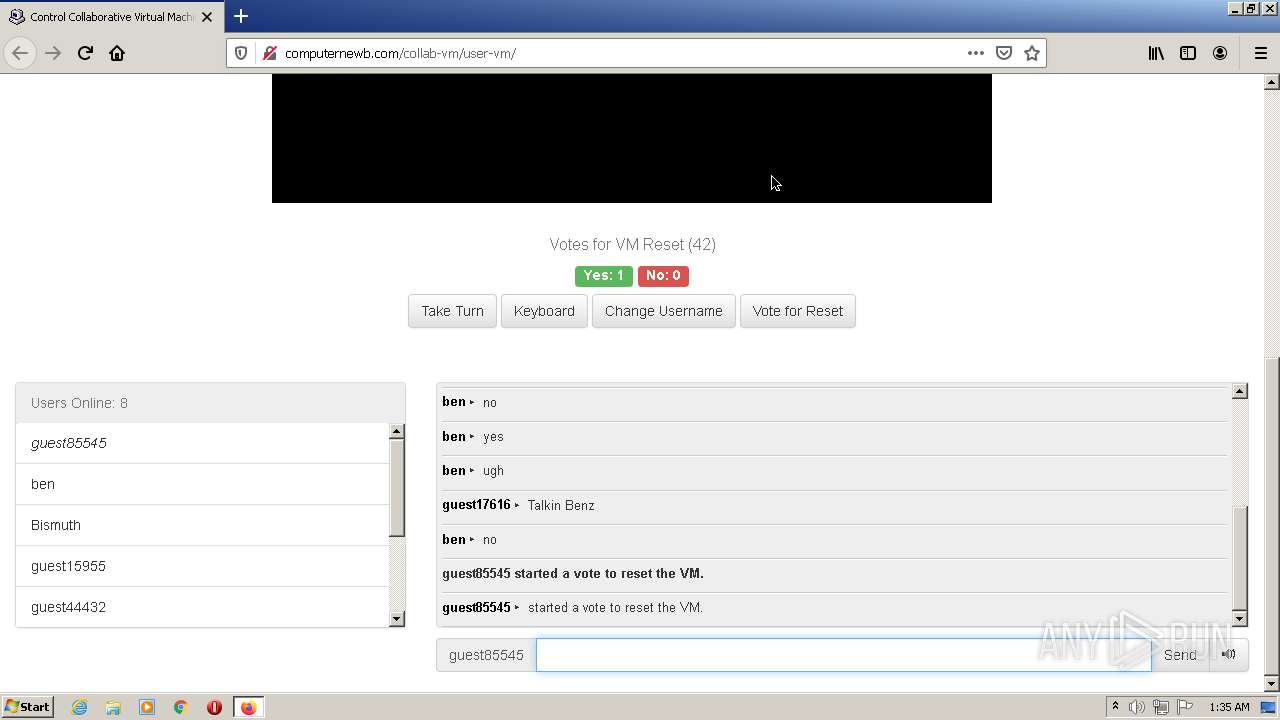Click the 'Talkin Benz' chat message
Image resolution: width=1280 pixels, height=720 pixels.
(x=561, y=505)
